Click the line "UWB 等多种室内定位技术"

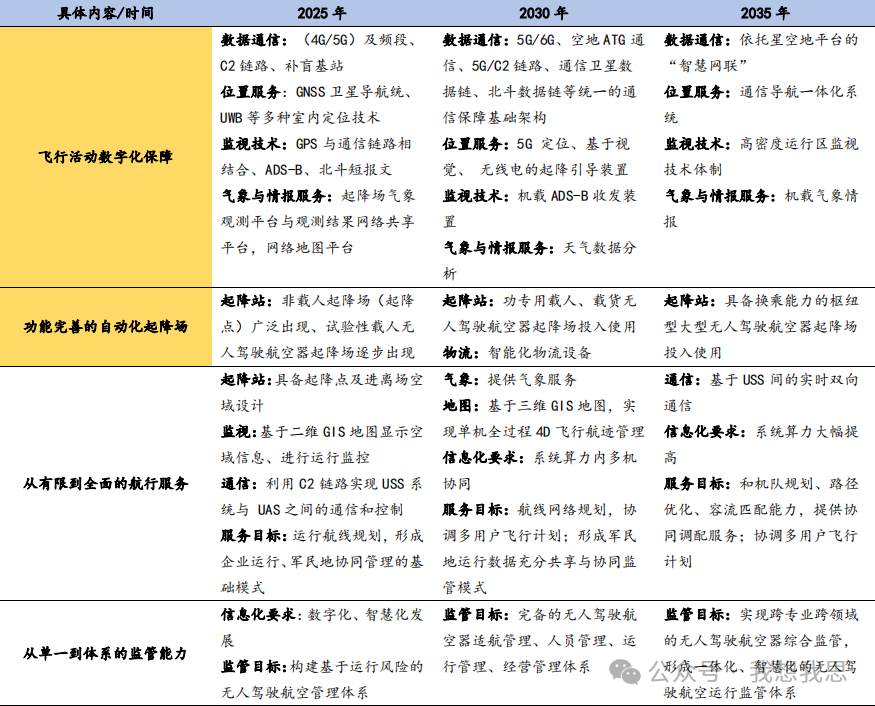point(300,118)
